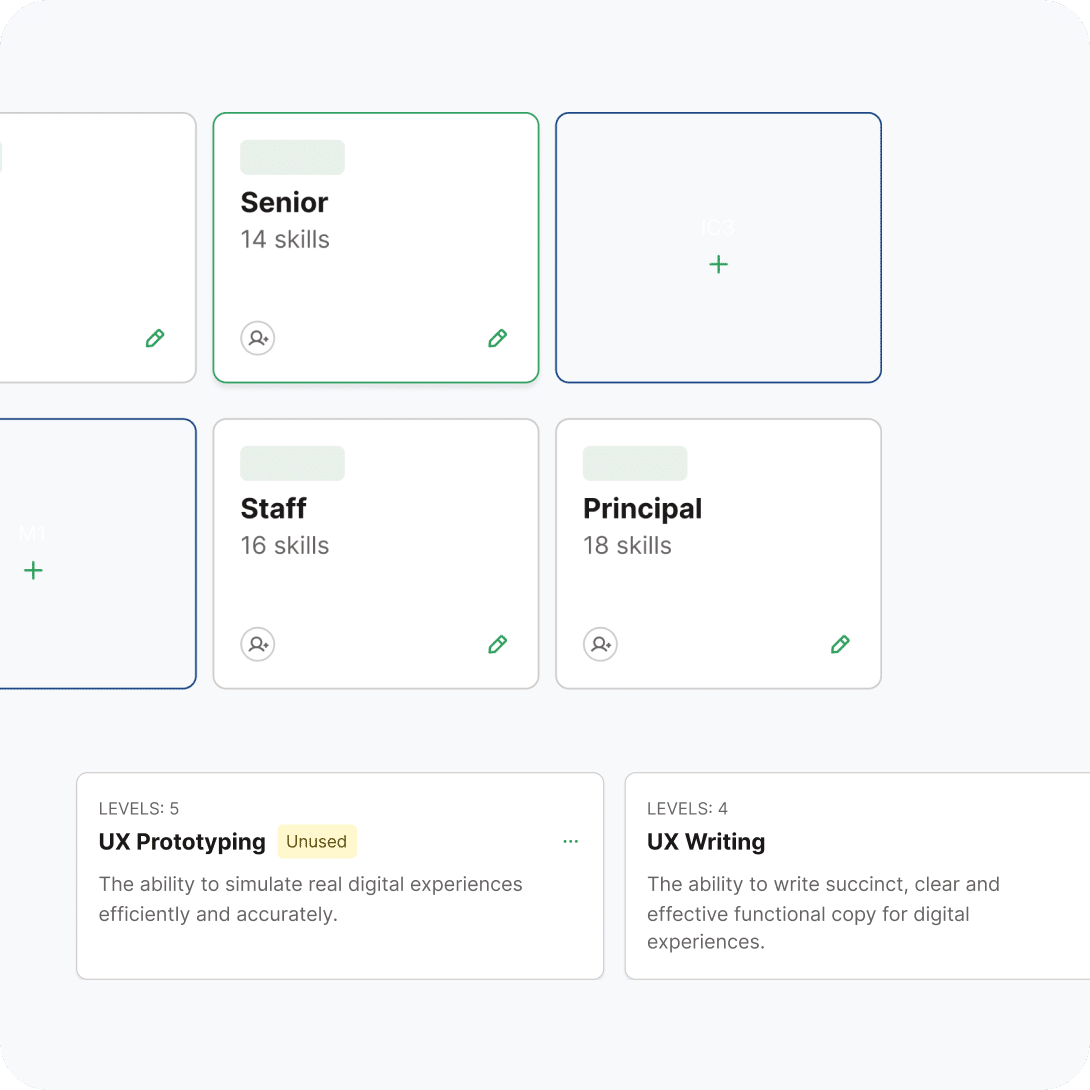Assign a person to the Senior level
The image size is (1090, 1090).
point(258,339)
